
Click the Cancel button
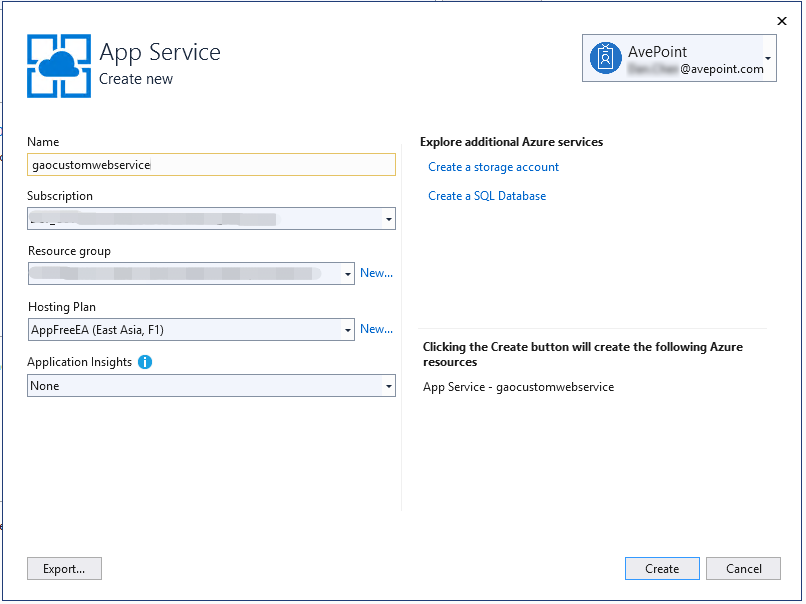743,568
